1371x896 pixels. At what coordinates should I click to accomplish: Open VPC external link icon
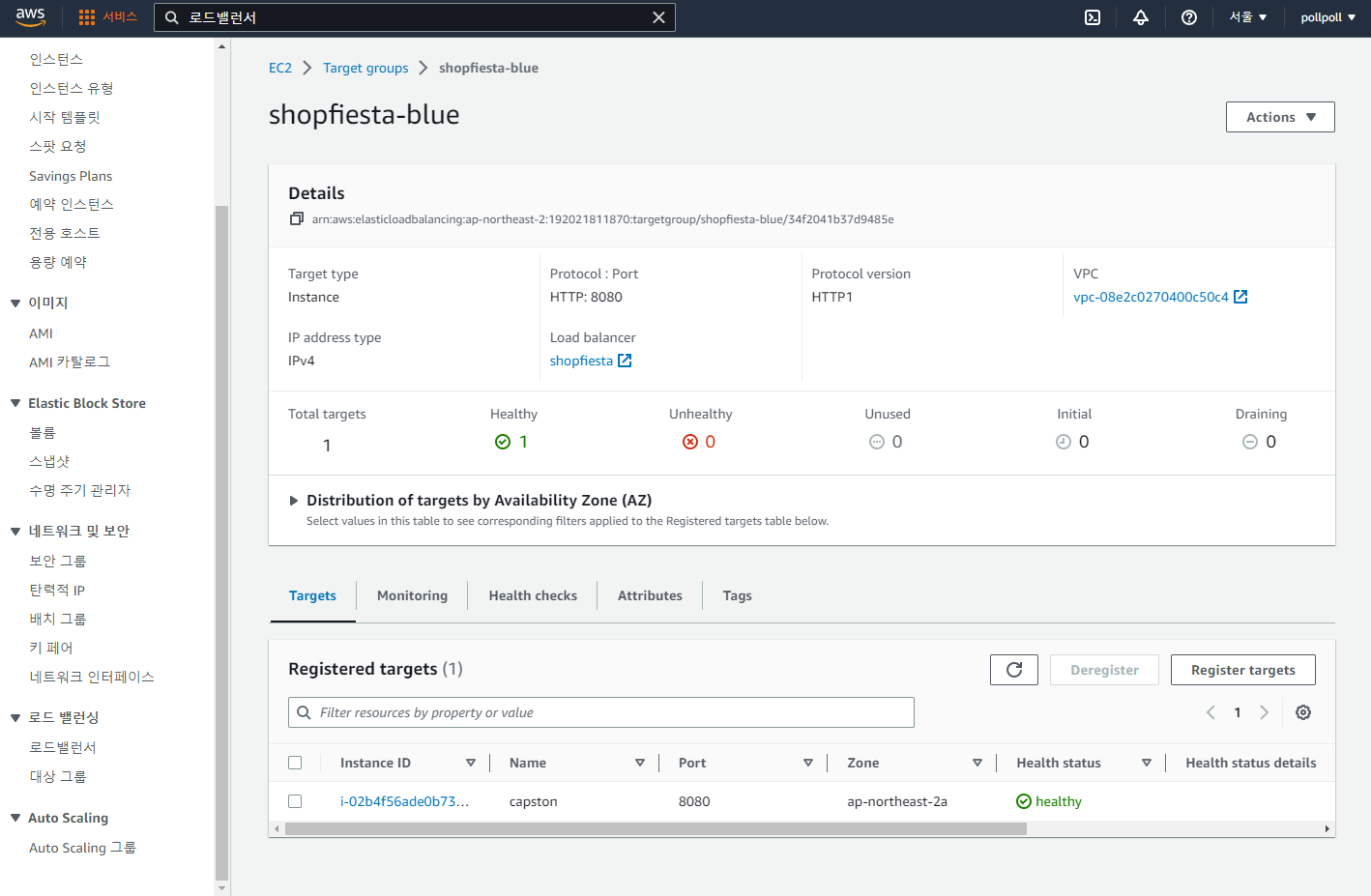(x=1240, y=297)
